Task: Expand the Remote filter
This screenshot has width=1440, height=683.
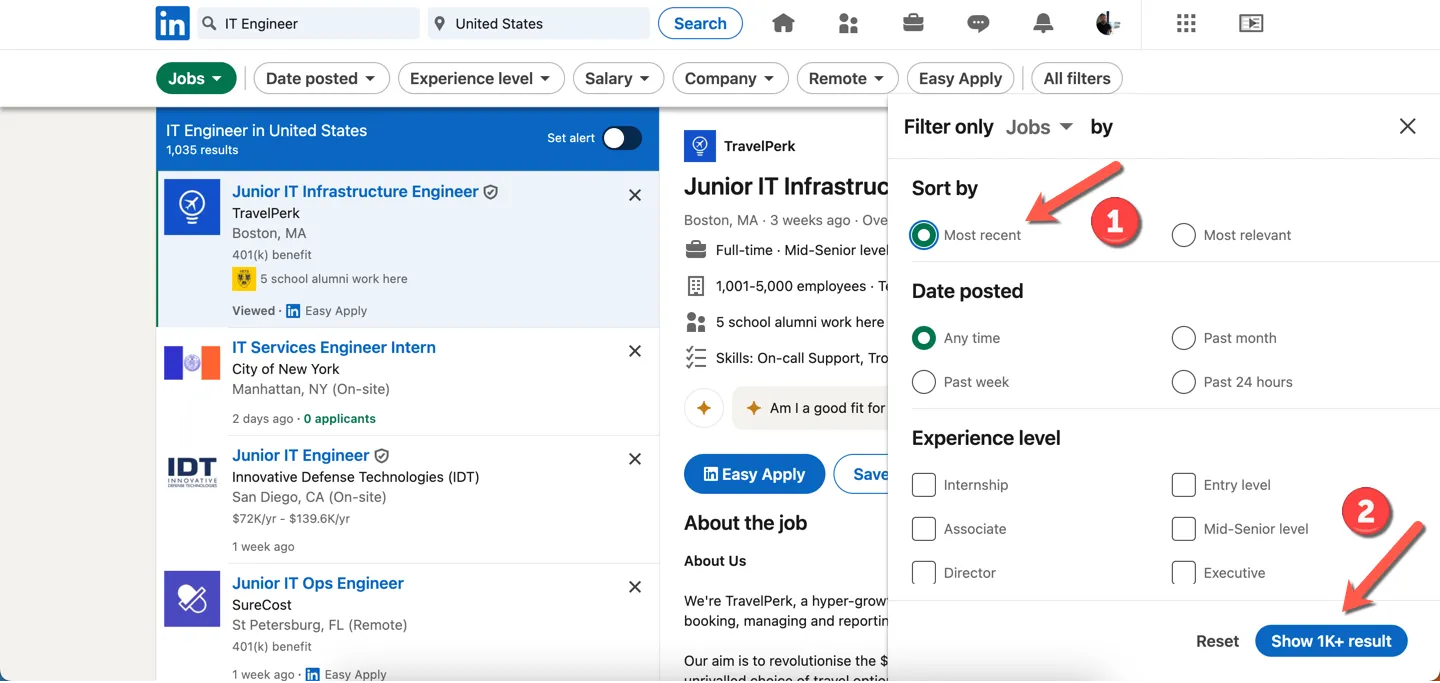Action: click(847, 78)
